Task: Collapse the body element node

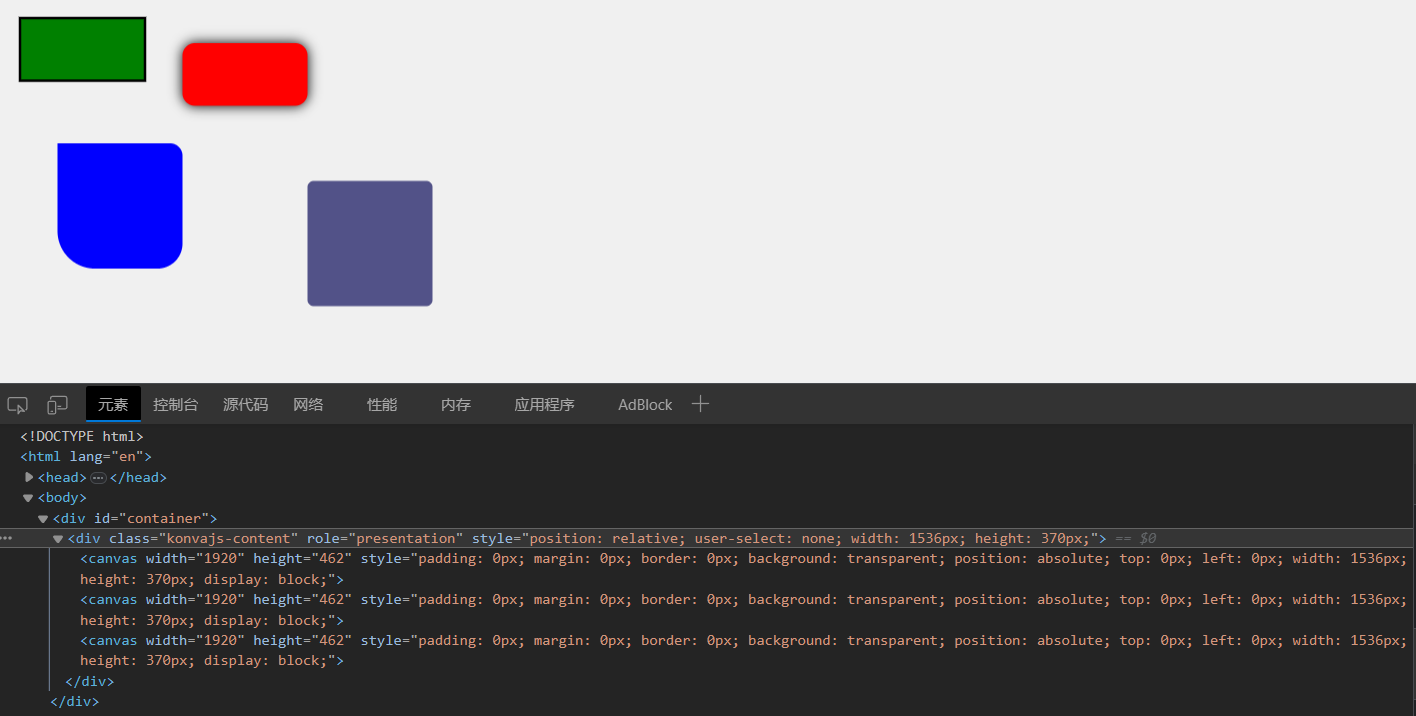Action: point(28,498)
